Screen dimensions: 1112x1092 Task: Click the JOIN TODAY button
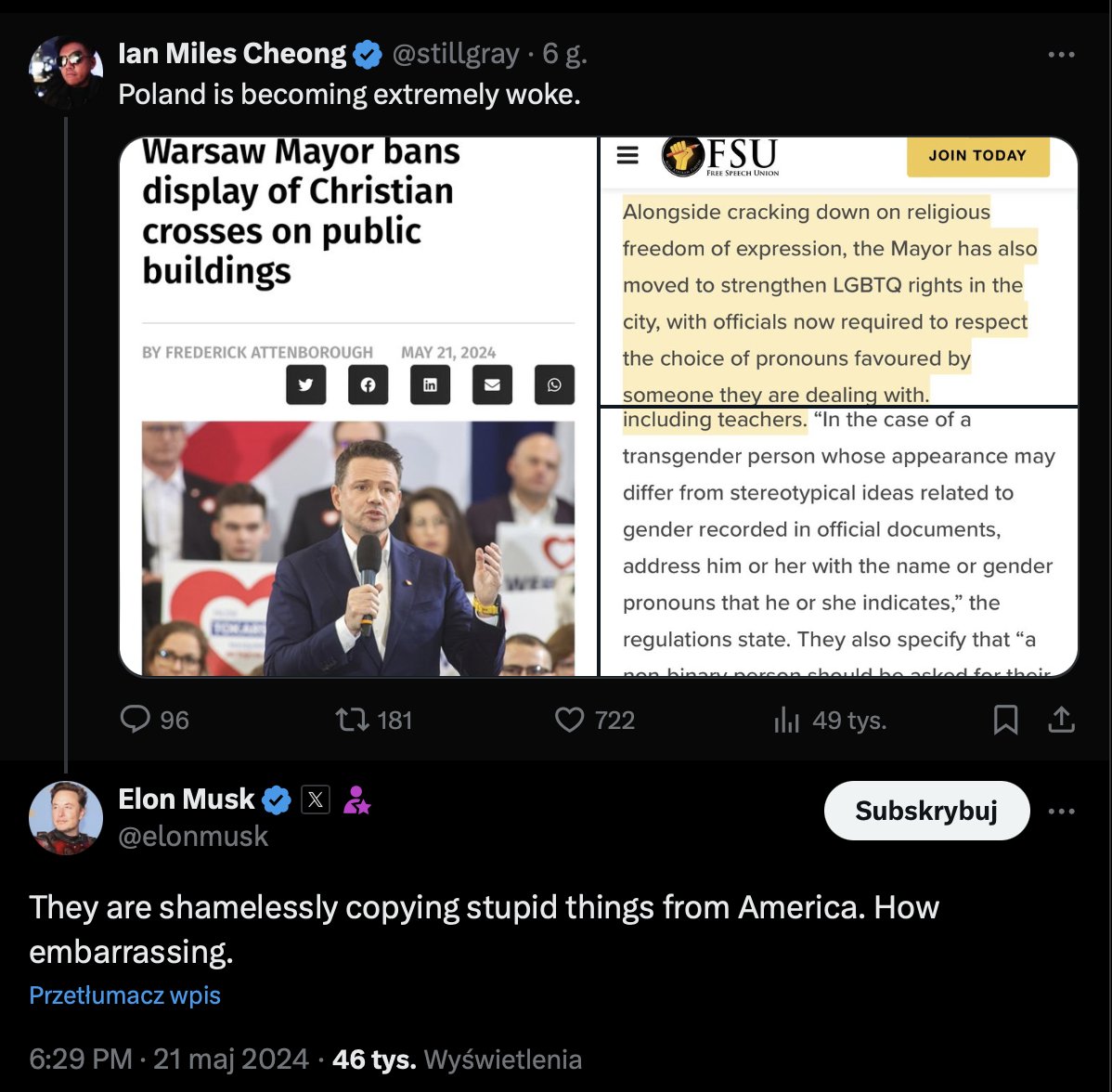coord(977,155)
